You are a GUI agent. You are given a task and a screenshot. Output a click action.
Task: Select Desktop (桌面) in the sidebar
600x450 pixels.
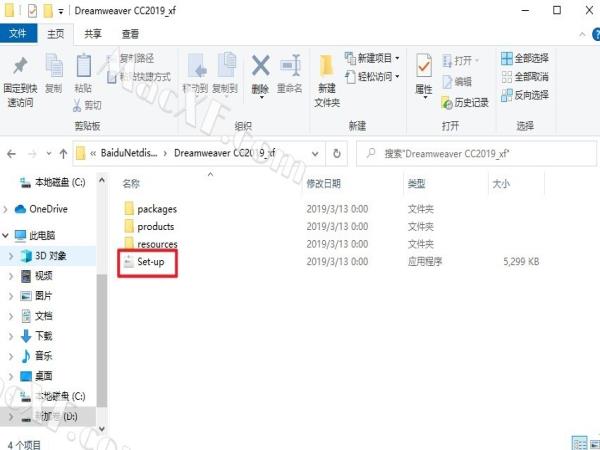(x=36, y=376)
